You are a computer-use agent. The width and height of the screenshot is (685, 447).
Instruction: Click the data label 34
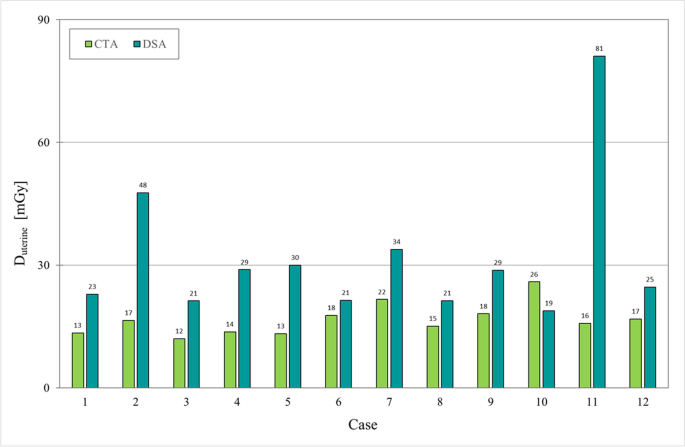397,242
